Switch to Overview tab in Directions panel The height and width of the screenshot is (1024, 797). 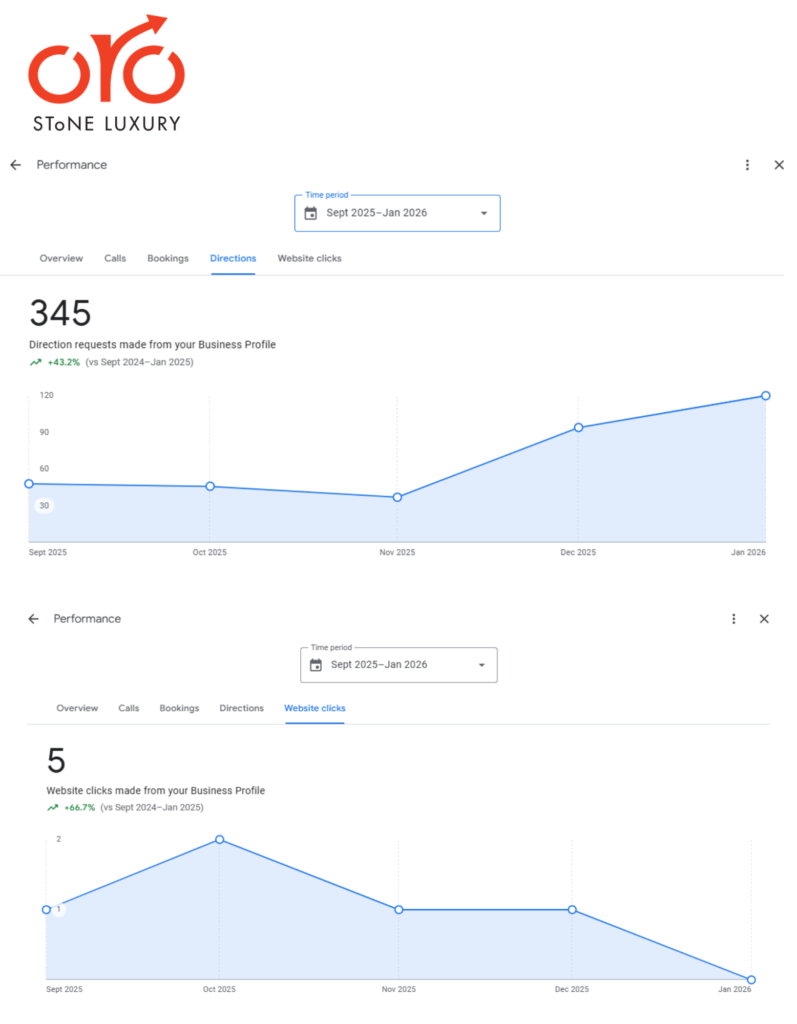(61, 259)
